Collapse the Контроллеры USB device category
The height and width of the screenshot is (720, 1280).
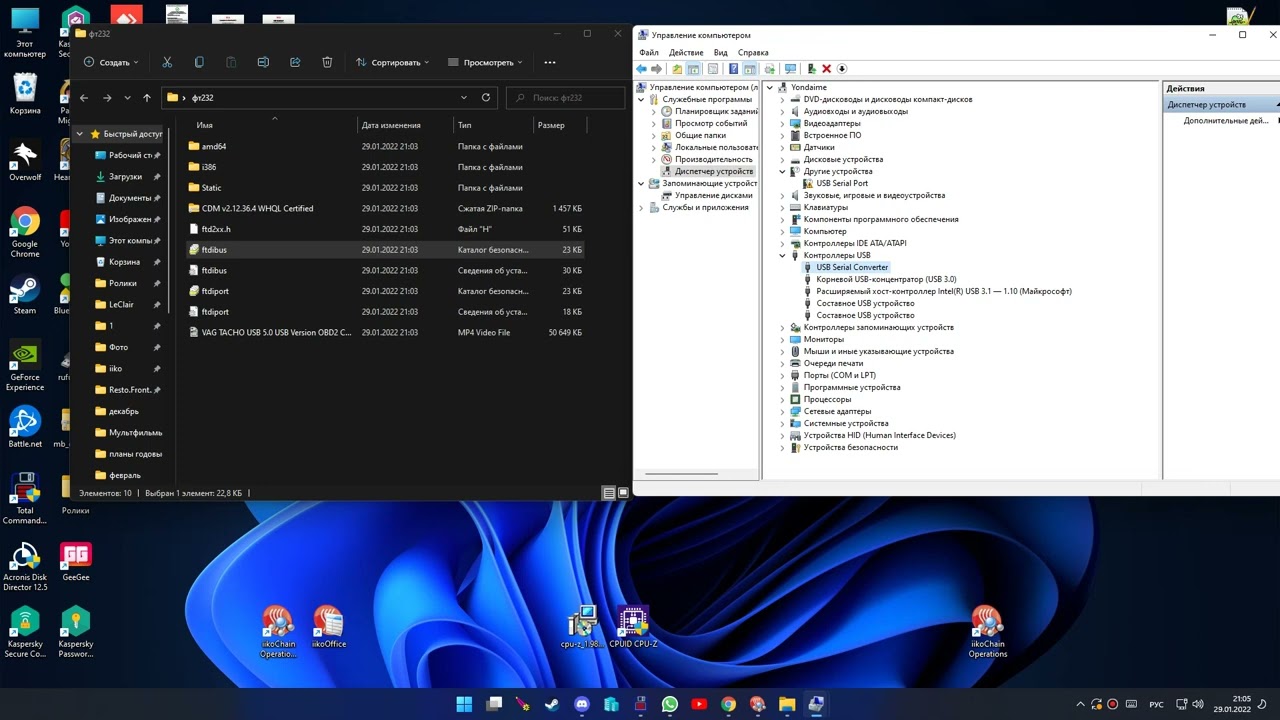coord(782,255)
